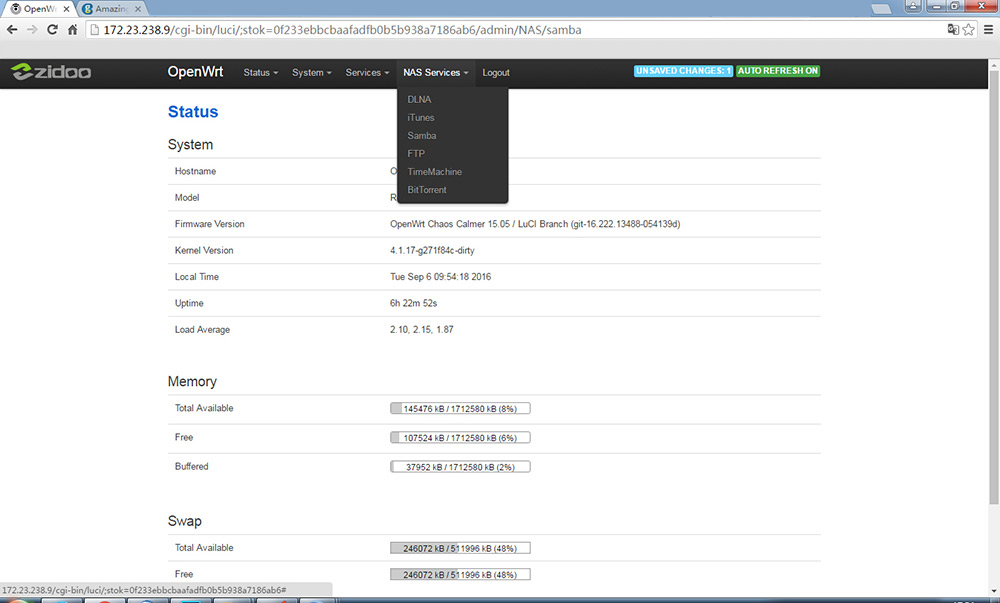The image size is (1000, 603).
Task: Click the page vertical scrollbar
Action: [994, 287]
